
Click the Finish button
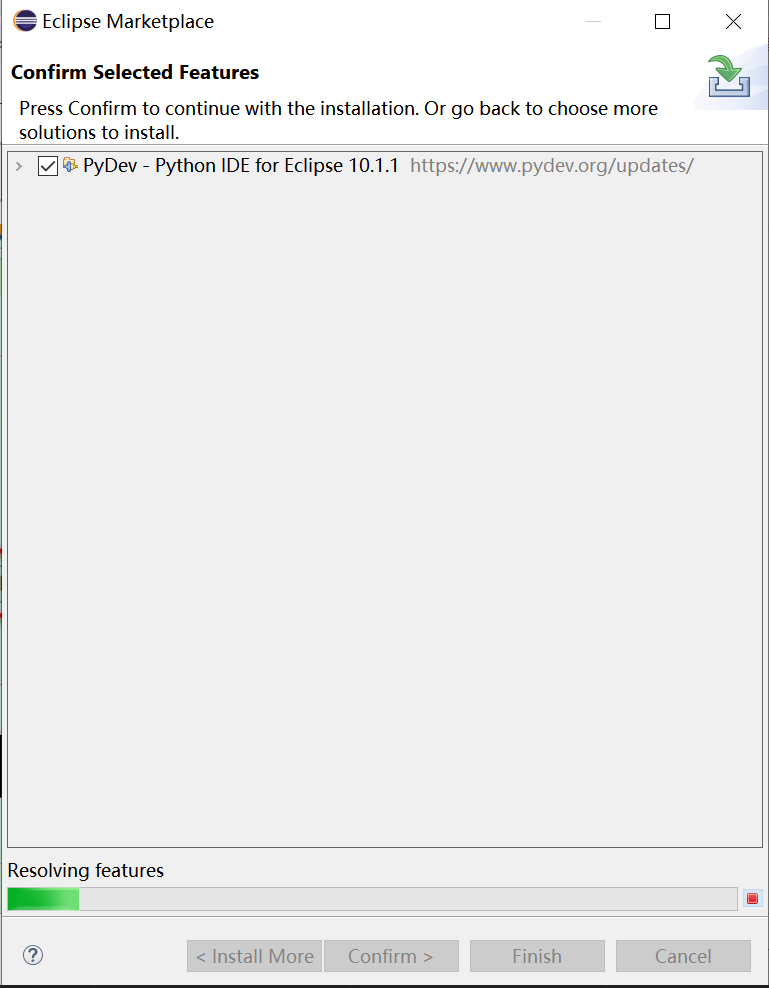coord(537,955)
